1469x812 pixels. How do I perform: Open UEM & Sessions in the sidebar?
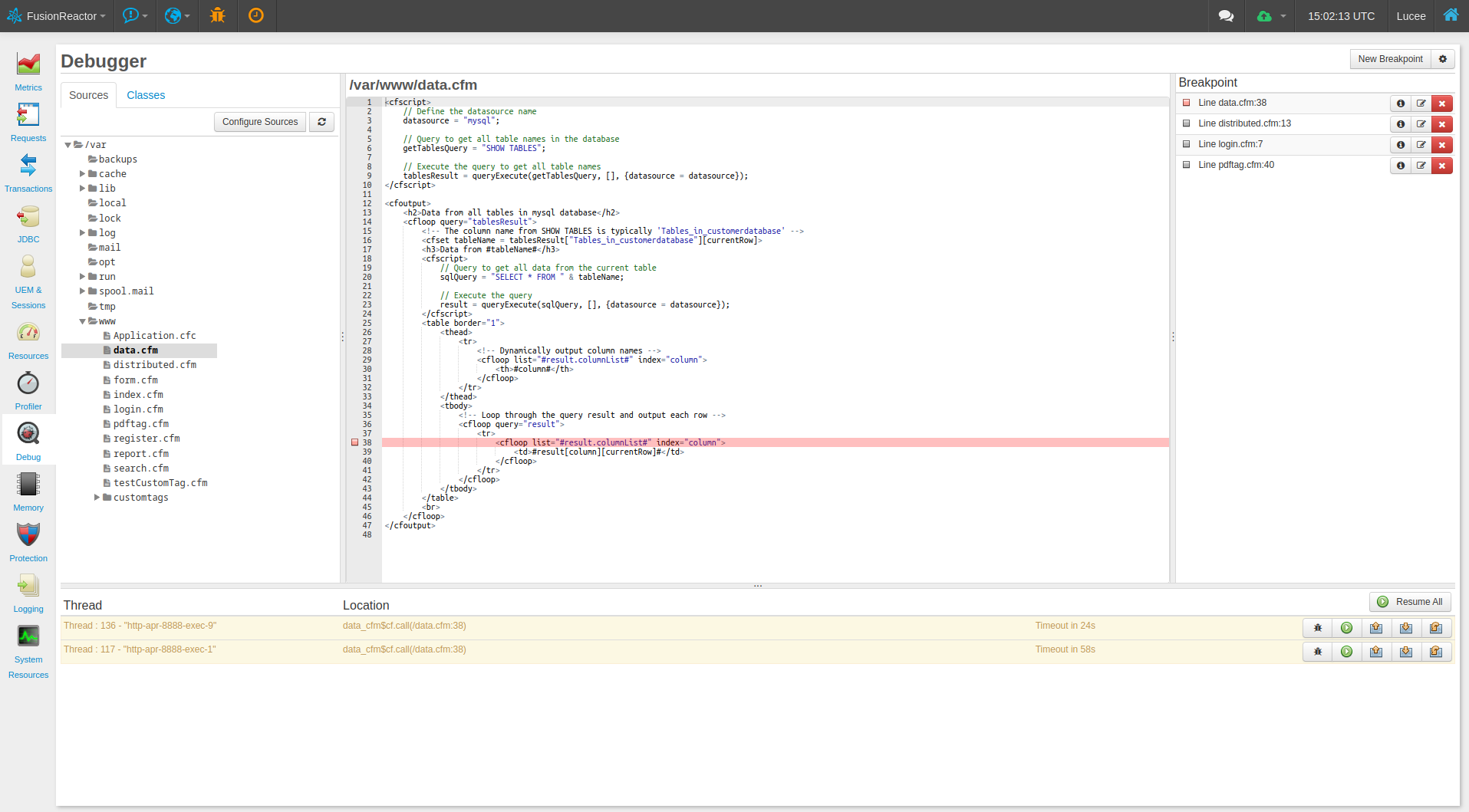(28, 281)
